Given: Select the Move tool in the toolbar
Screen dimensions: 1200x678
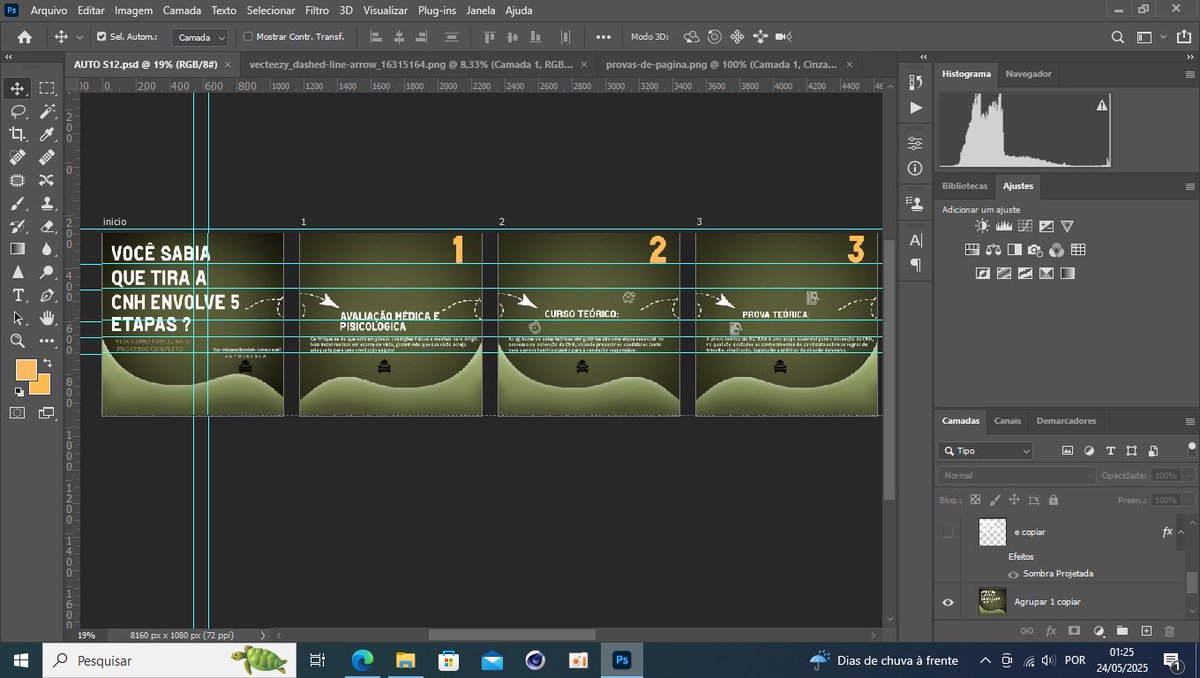Looking at the screenshot, I should pyautogui.click(x=18, y=88).
